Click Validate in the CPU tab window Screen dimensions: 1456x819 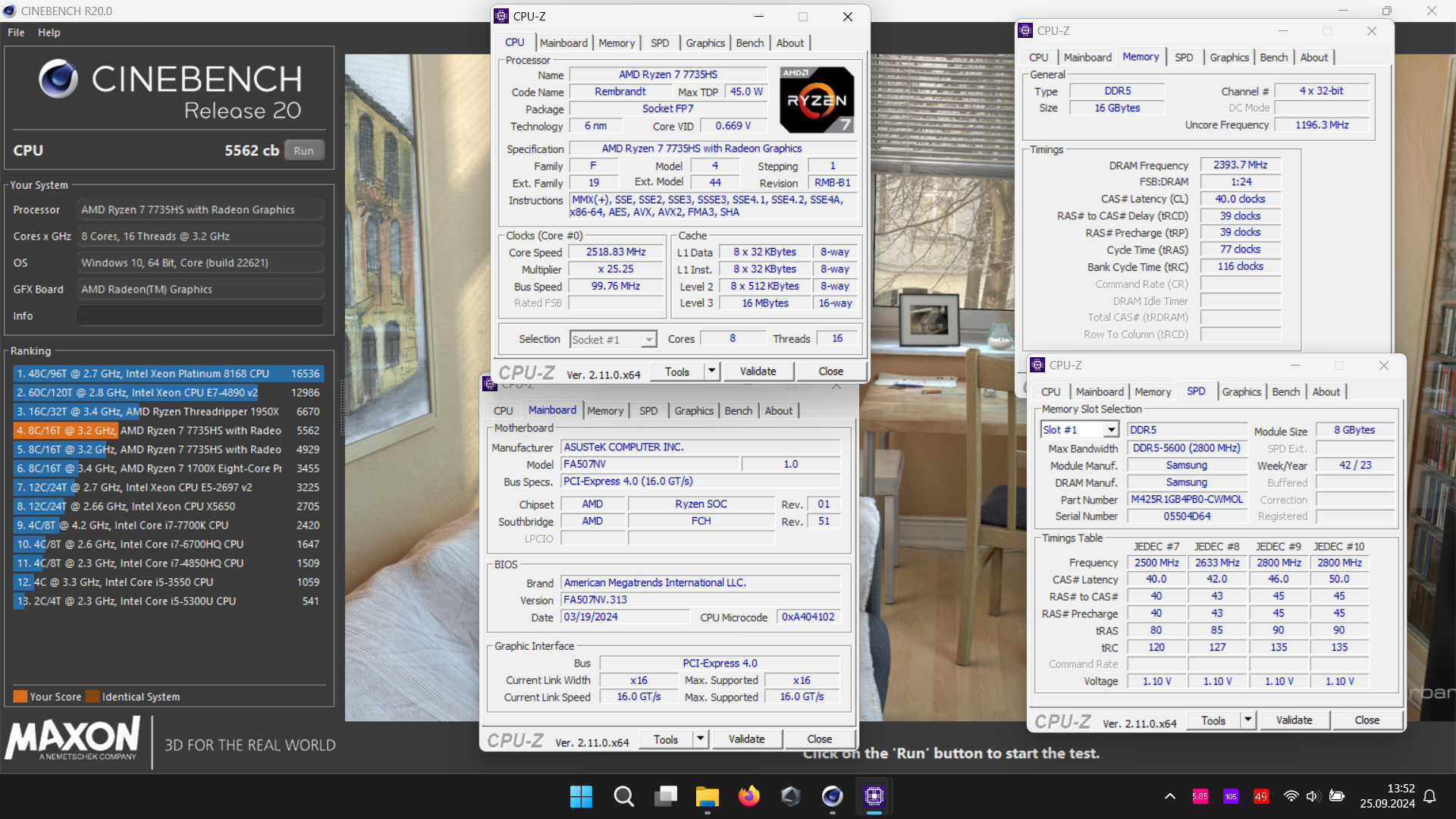(758, 371)
